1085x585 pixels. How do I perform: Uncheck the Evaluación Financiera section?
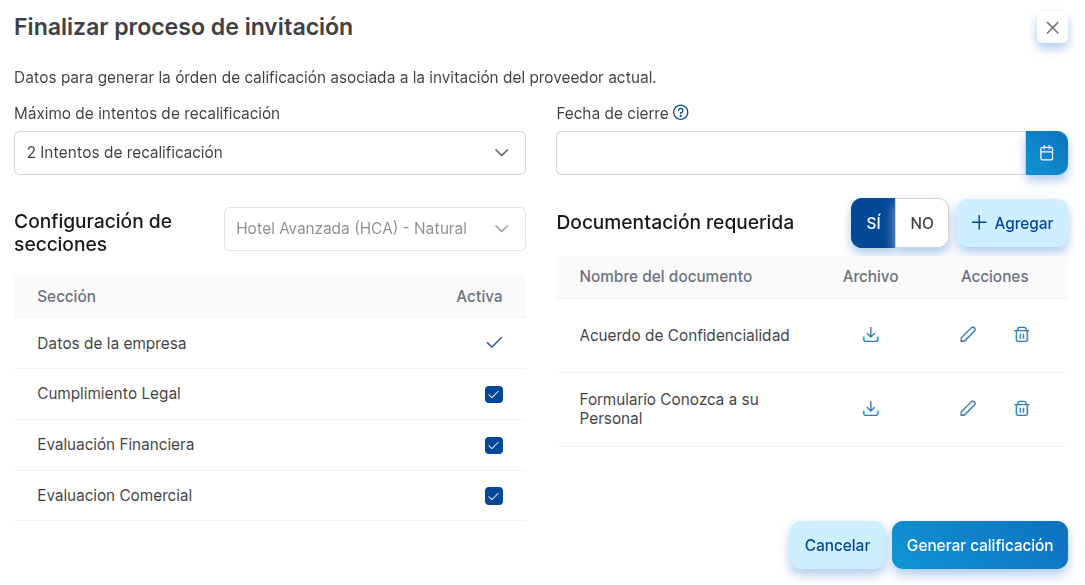[x=493, y=445]
